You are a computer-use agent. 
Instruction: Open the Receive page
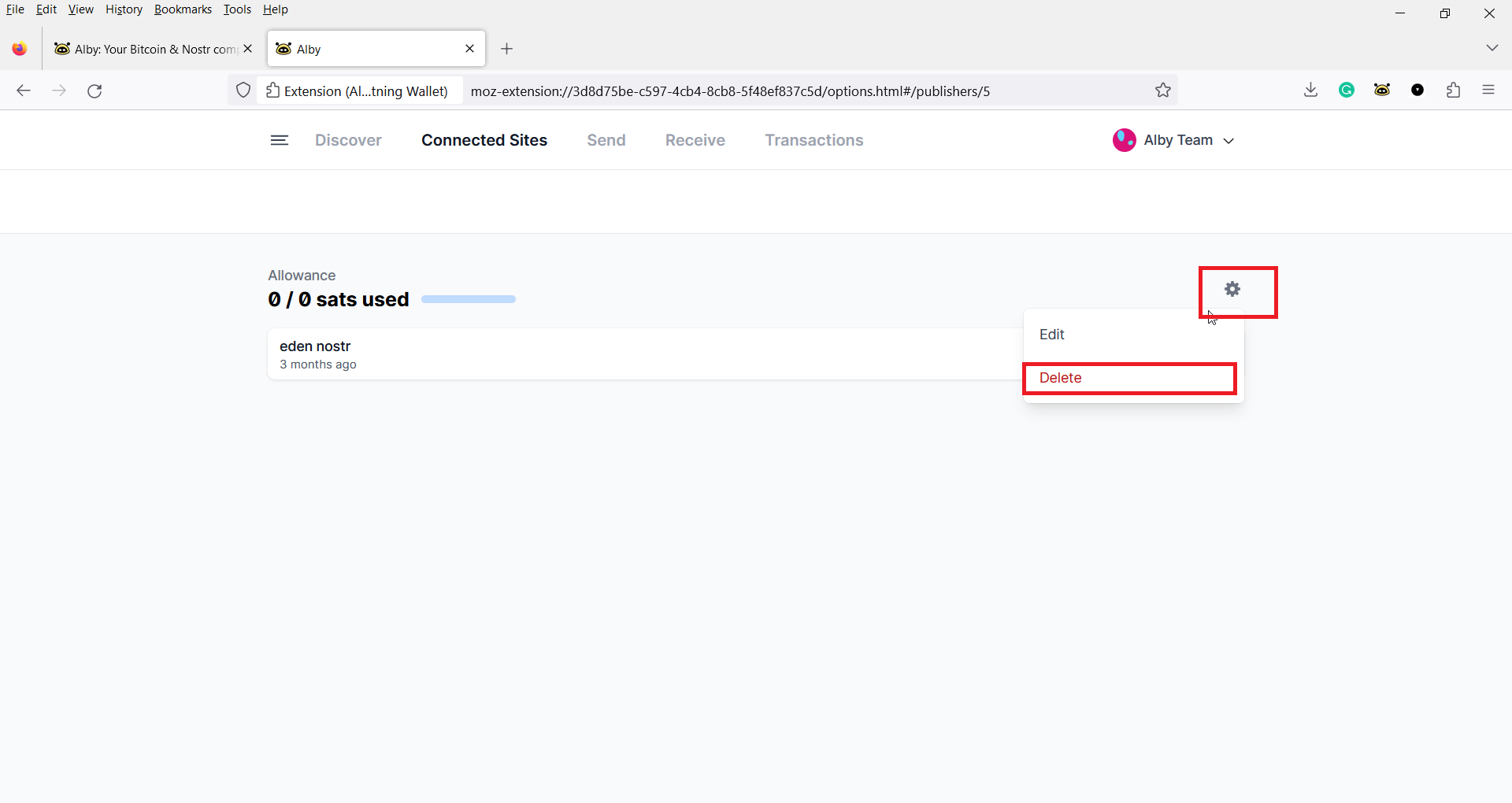click(695, 140)
